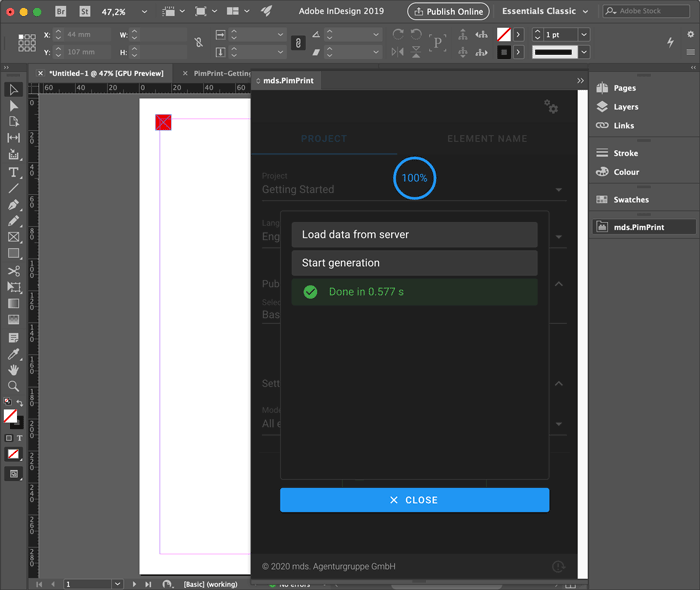Viewport: 700px width, 590px height.
Task: Open the stroke style dropdown
Action: tap(583, 52)
